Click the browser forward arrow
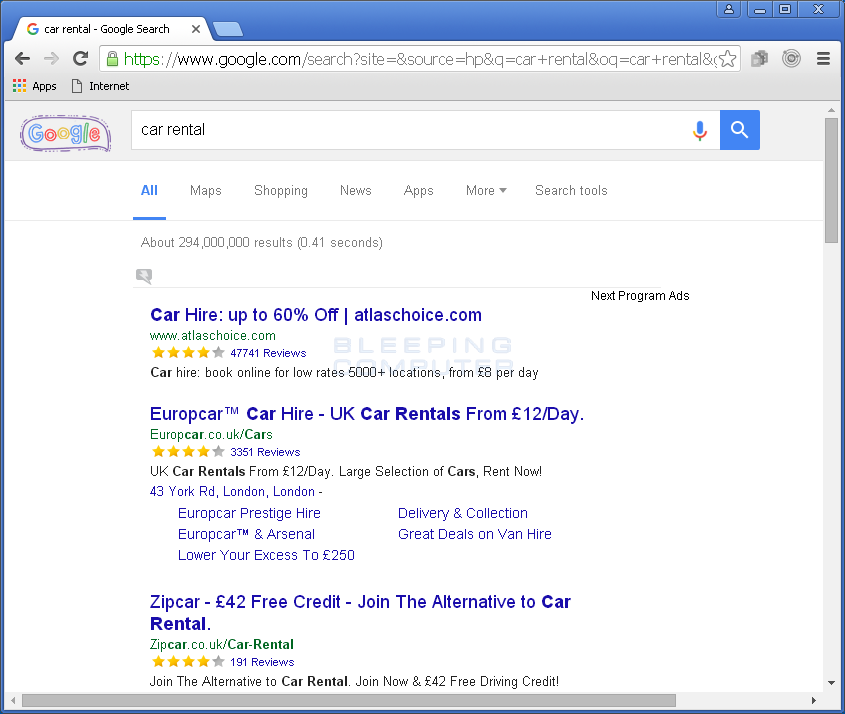845x714 pixels. point(51,58)
